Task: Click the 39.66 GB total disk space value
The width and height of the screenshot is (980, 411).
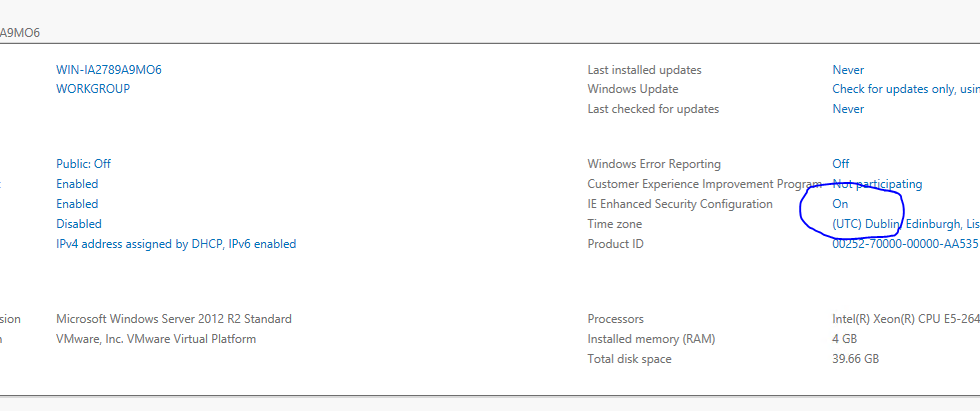Action: pos(856,359)
